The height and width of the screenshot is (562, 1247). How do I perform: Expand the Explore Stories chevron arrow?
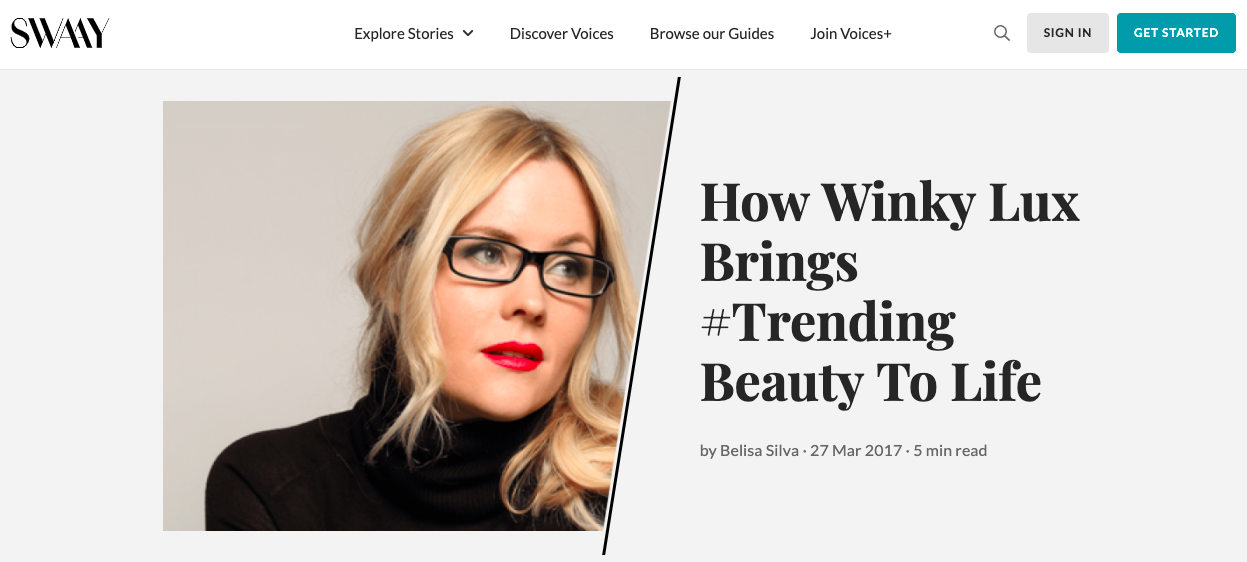468,33
